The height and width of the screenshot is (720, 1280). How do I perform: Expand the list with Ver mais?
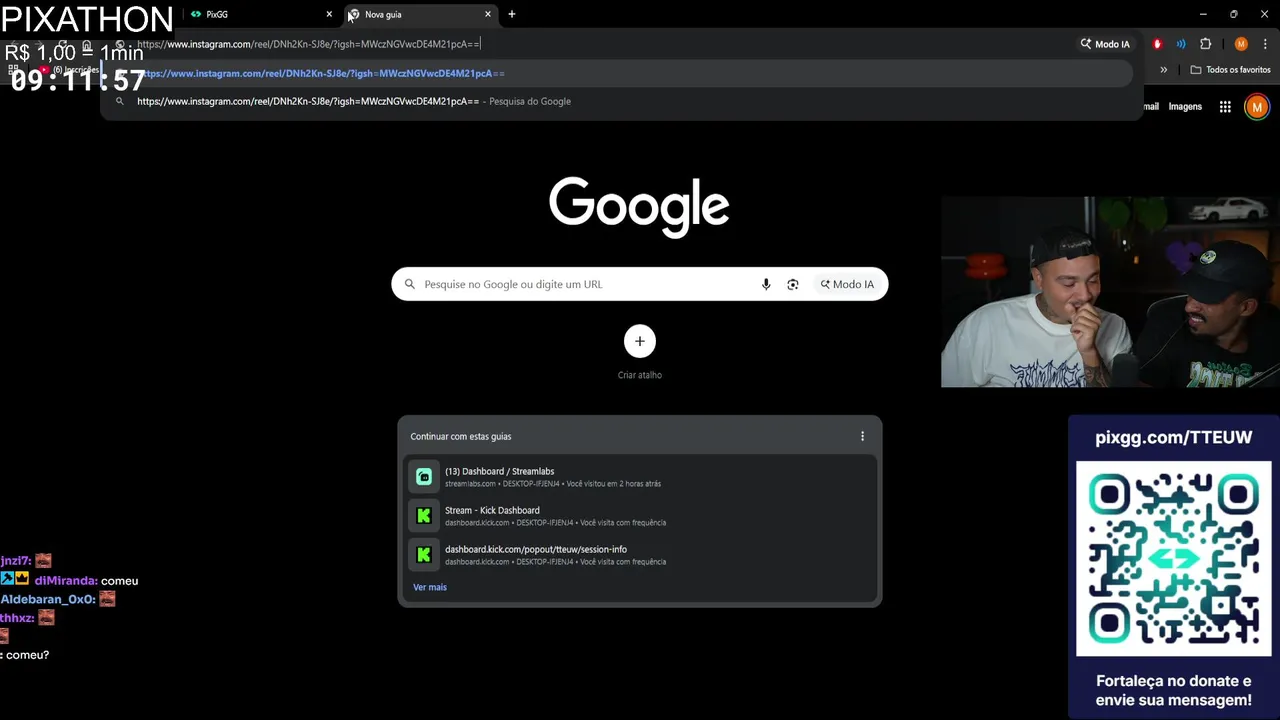point(430,587)
